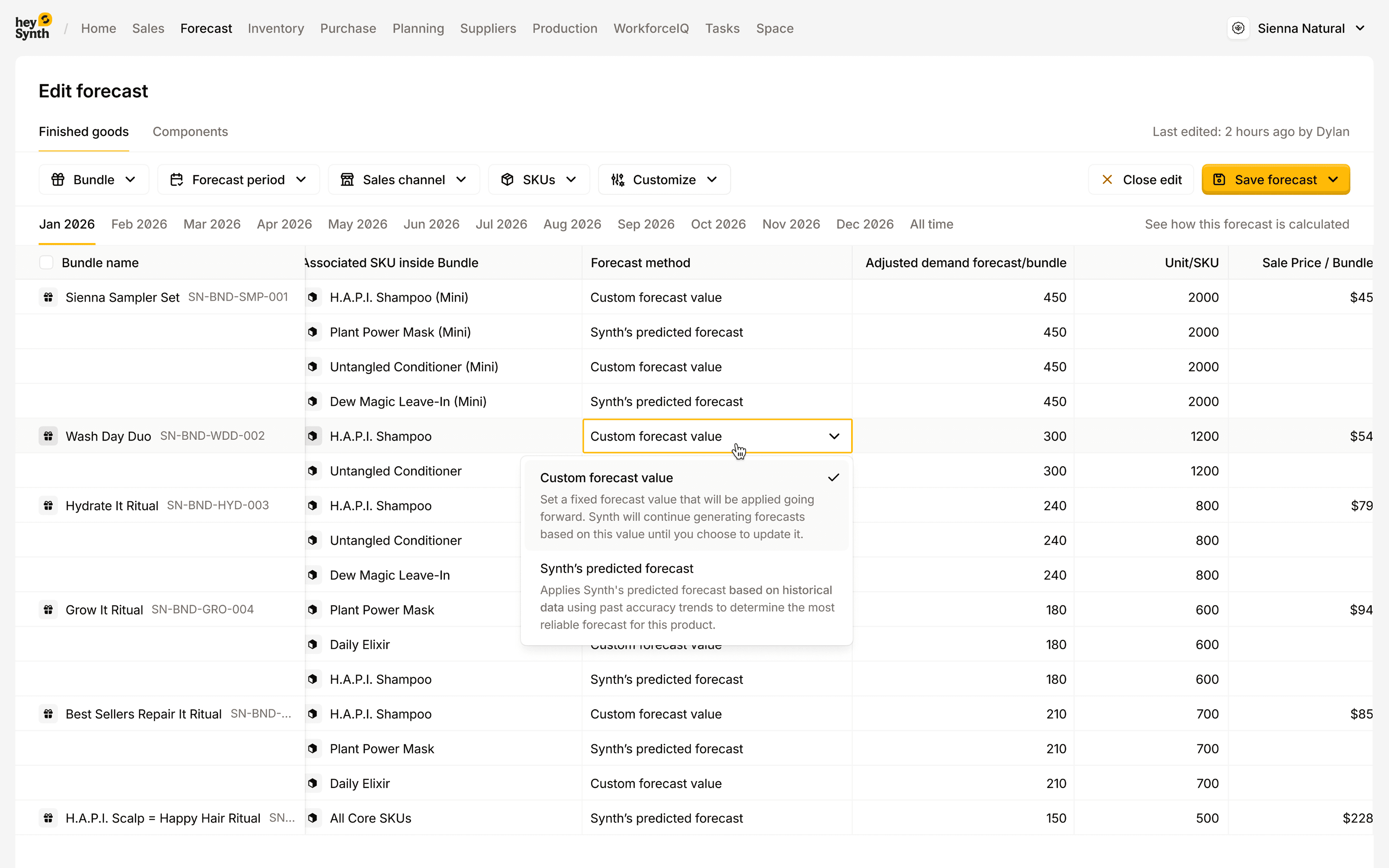The image size is (1389, 868).
Task: Select the checkbox in the Bundle name header
Action: click(47, 262)
